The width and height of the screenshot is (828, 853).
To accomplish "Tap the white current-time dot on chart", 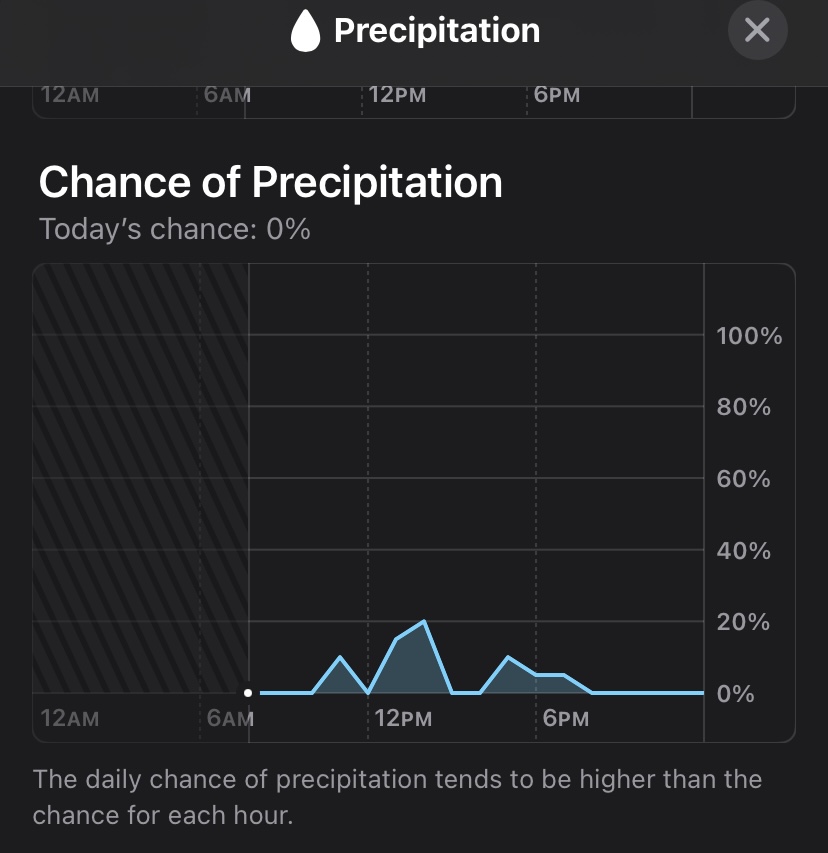I will click(x=248, y=693).
